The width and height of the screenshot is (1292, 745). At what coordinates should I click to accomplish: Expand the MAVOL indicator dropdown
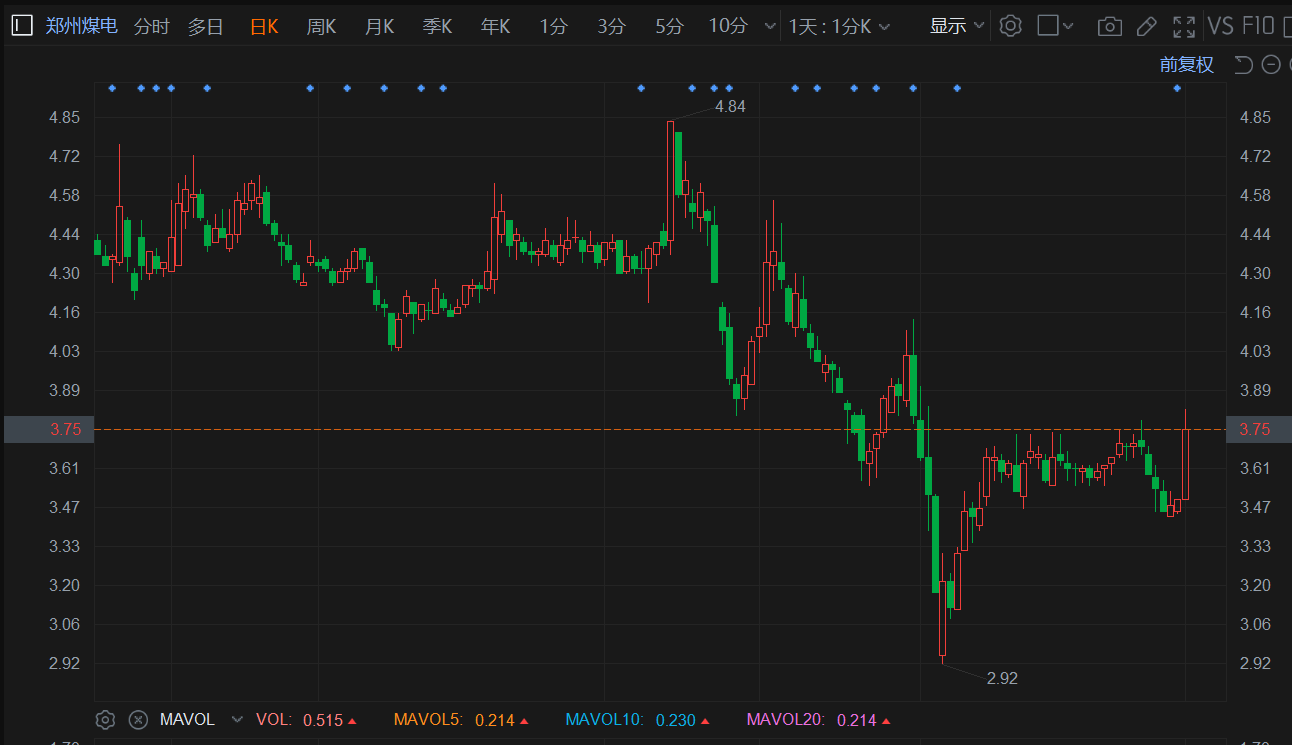[x=237, y=719]
